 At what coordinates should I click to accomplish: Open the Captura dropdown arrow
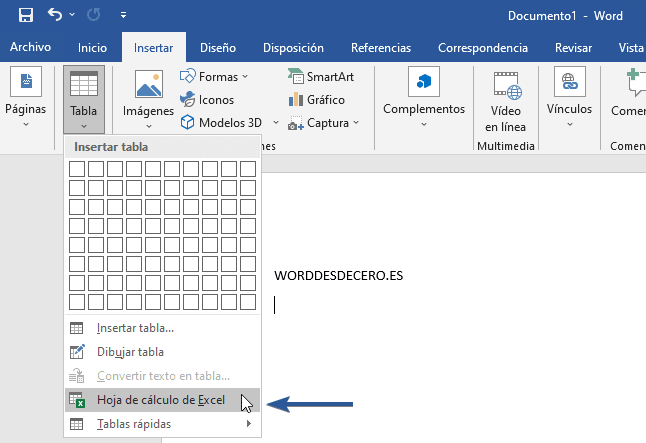[356, 122]
